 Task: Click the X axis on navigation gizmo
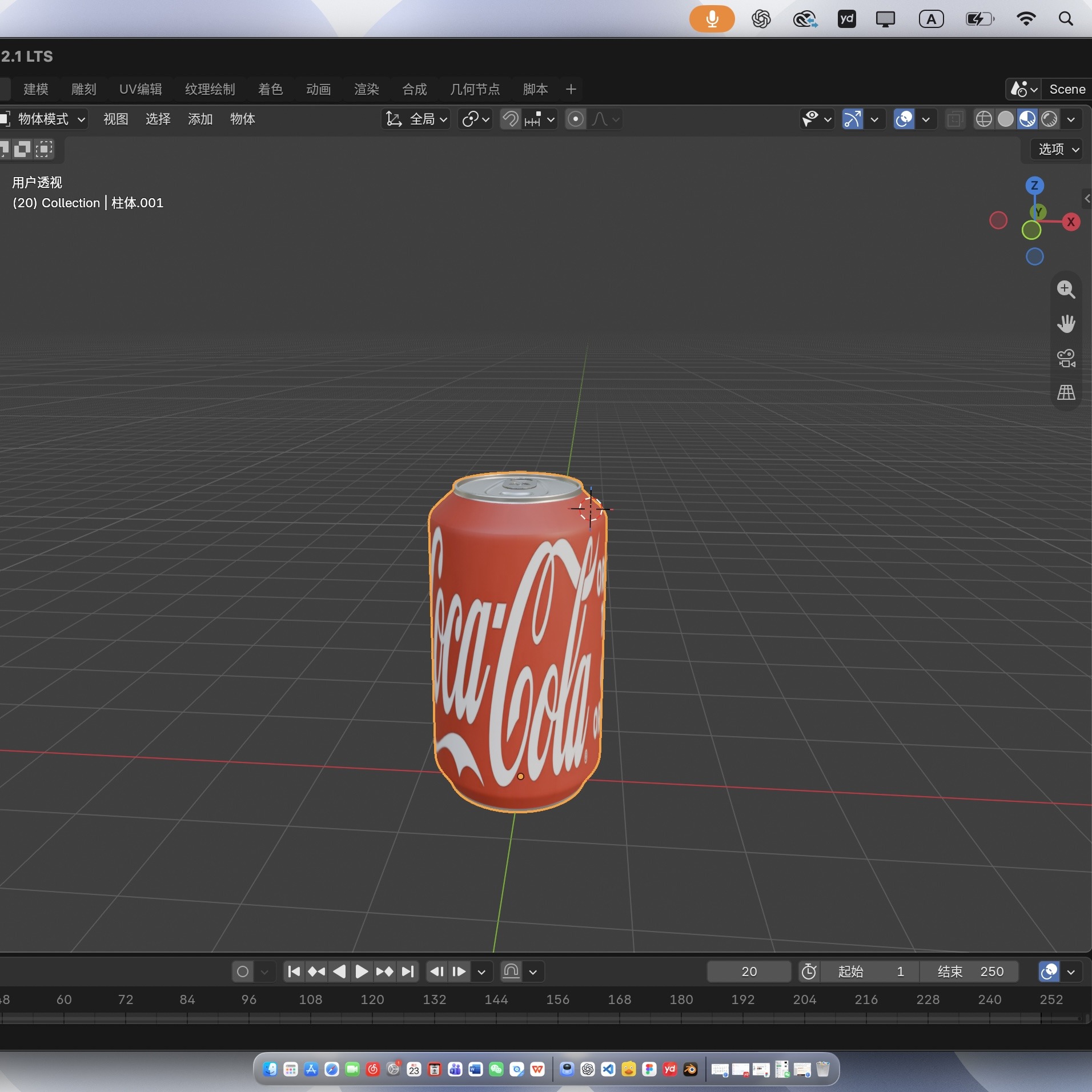pos(1071,222)
